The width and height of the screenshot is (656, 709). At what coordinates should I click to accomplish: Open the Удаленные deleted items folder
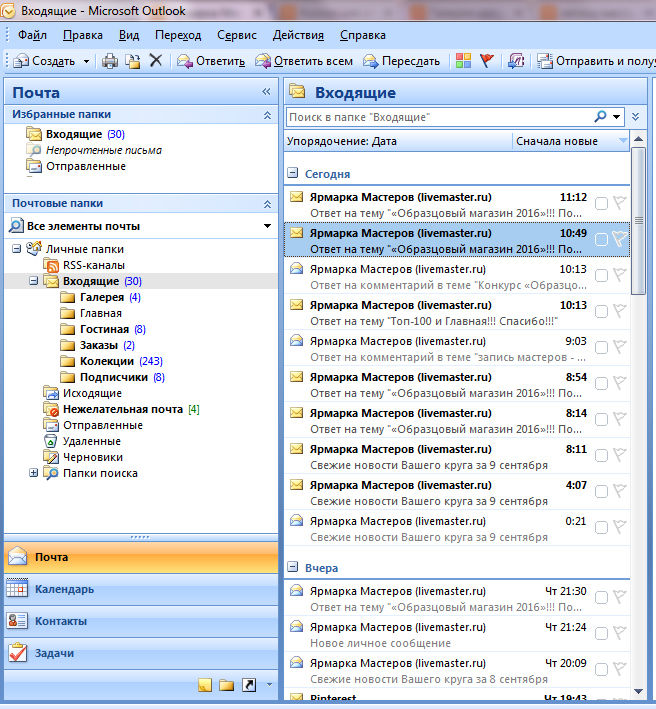[92, 441]
